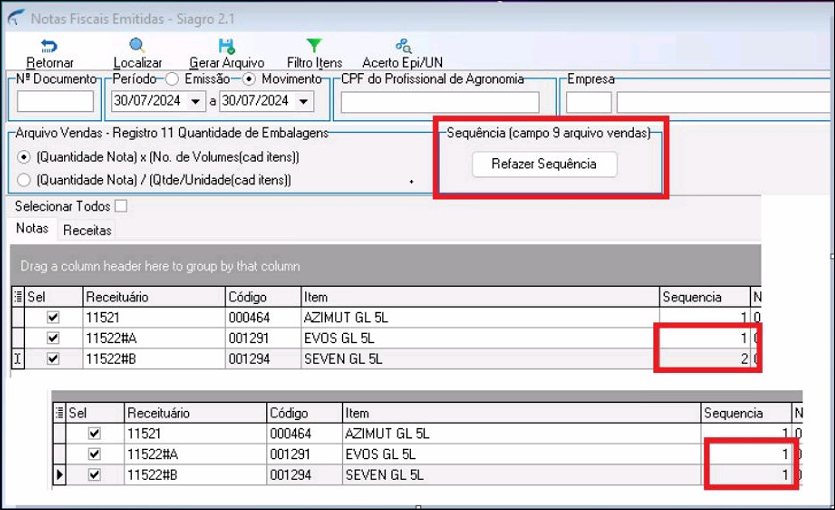The width and height of the screenshot is (835, 510).
Task: Select SEVEN GL 5L in lower grid
Action: click(x=521, y=474)
